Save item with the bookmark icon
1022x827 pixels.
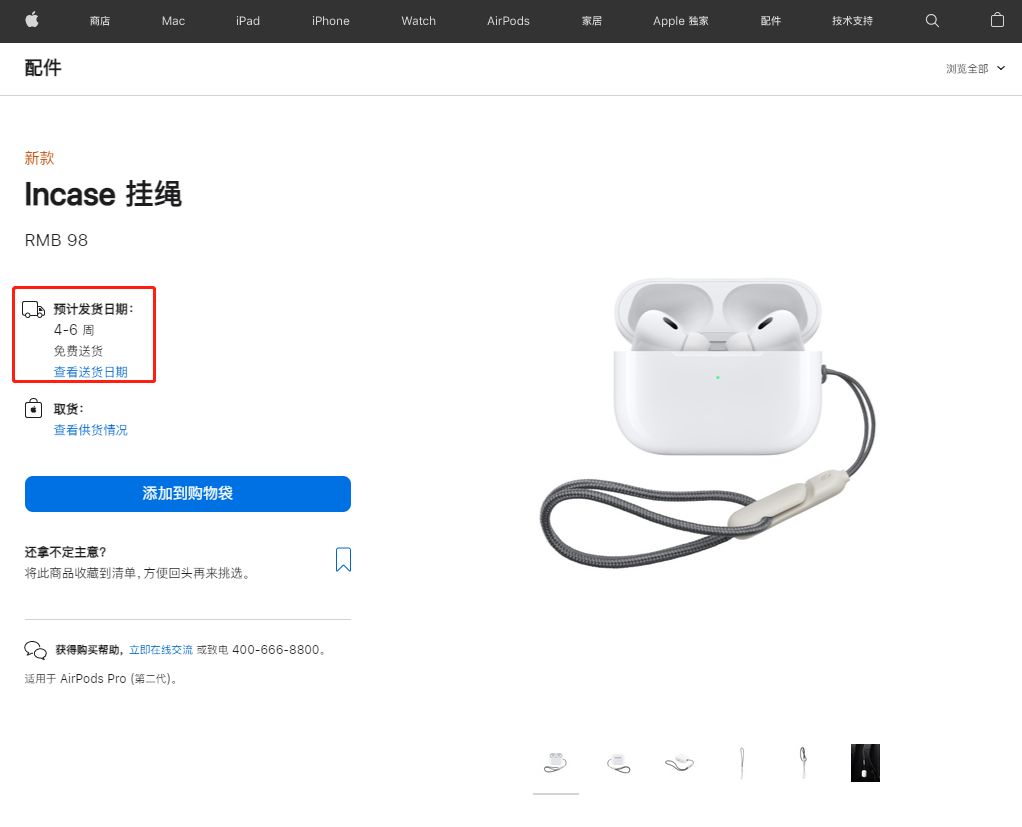pos(343,559)
